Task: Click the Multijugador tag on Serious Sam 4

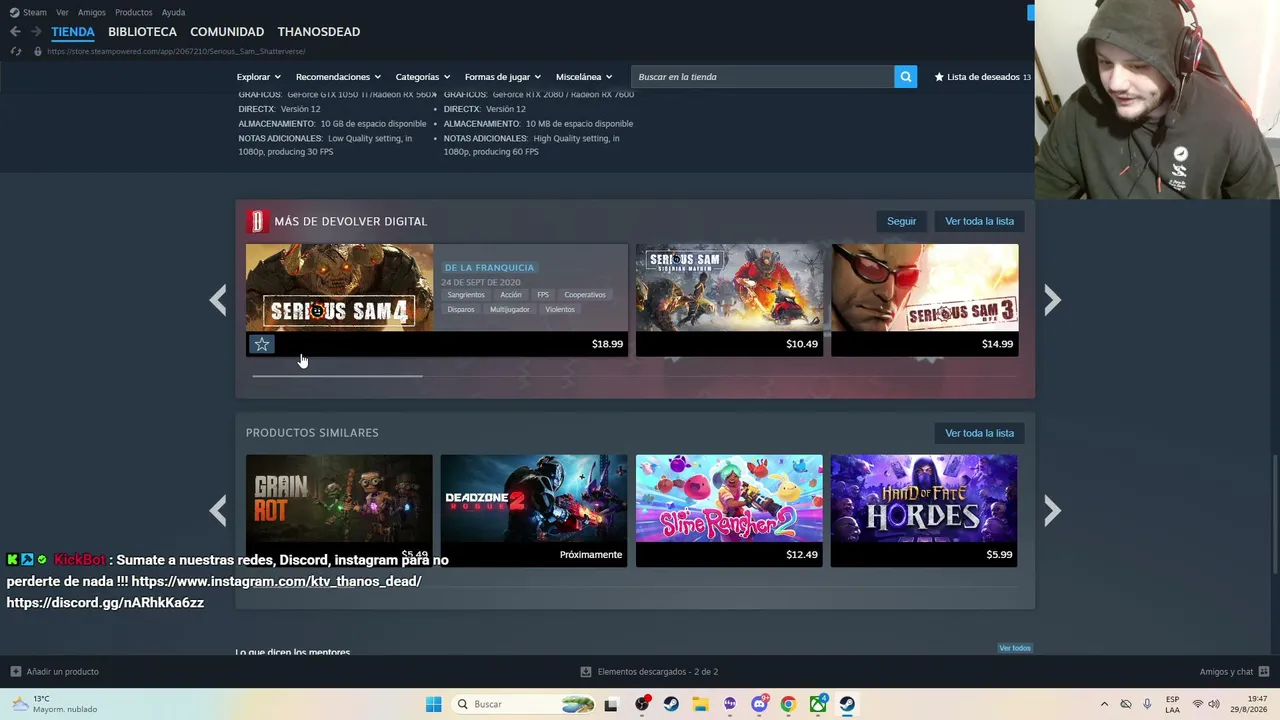Action: [x=510, y=310]
